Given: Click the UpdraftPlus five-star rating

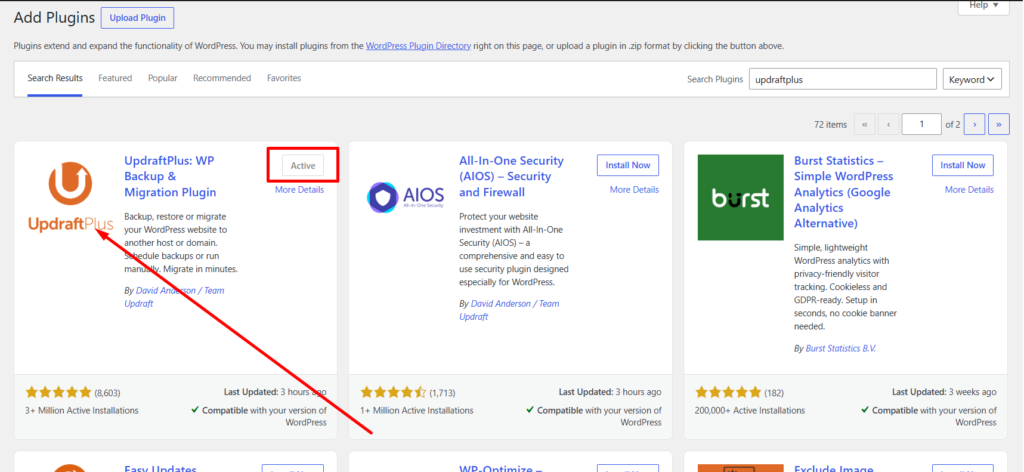Looking at the screenshot, I should (x=59, y=392).
